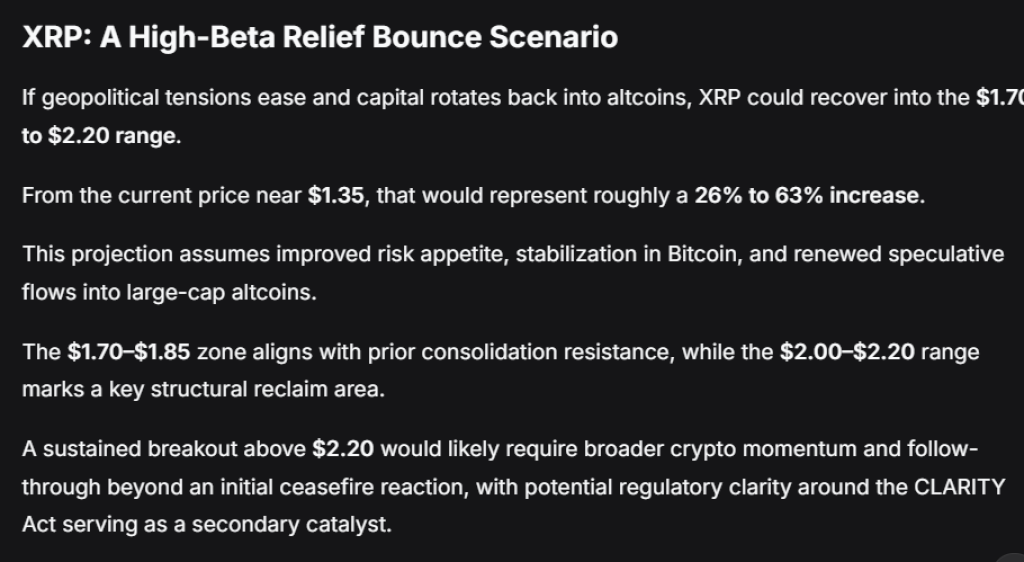Screen dimensions: 1024x562
Task: Click the bold "to $2.20 range" text
Action: pos(101,136)
